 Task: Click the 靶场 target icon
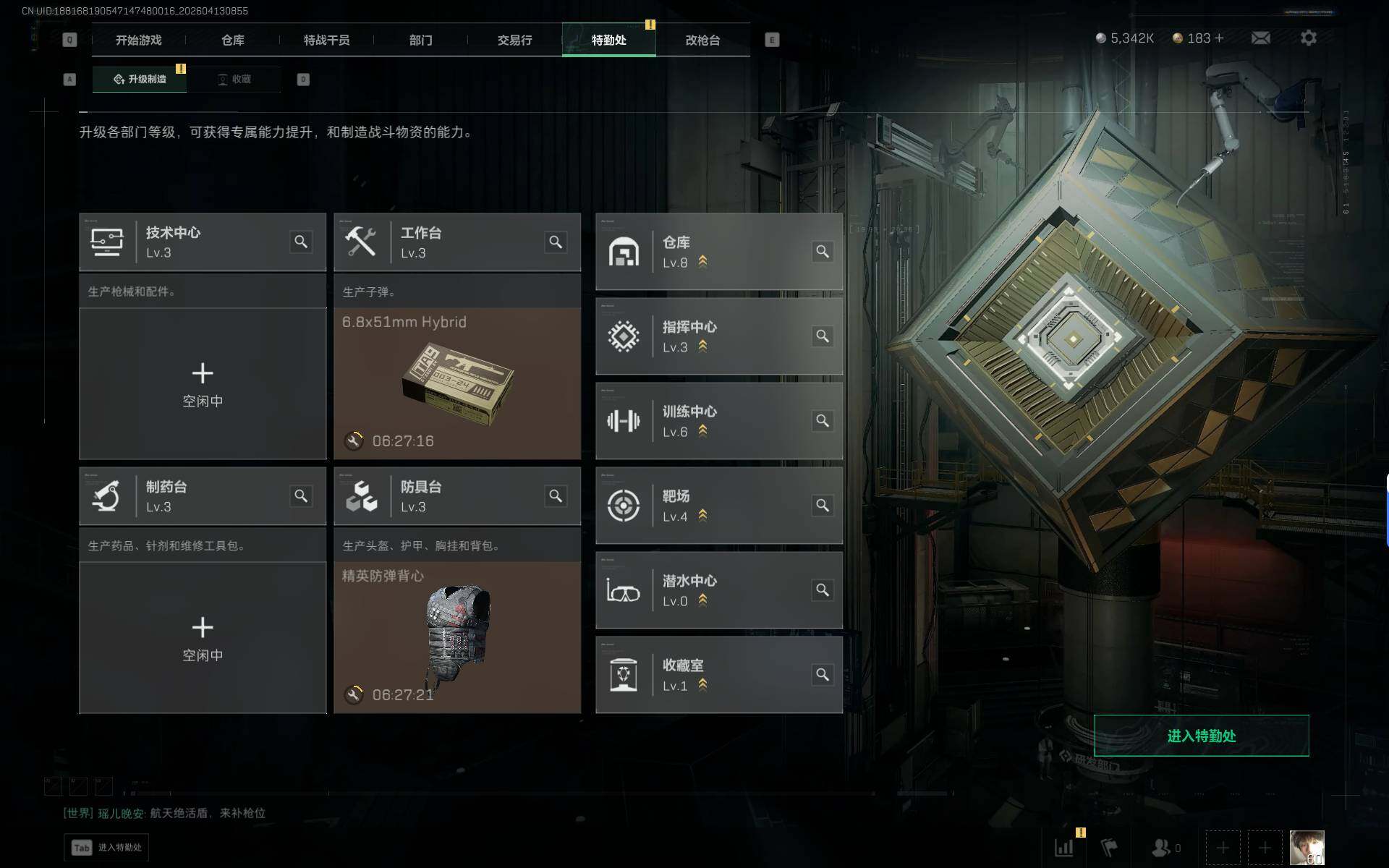(x=623, y=505)
